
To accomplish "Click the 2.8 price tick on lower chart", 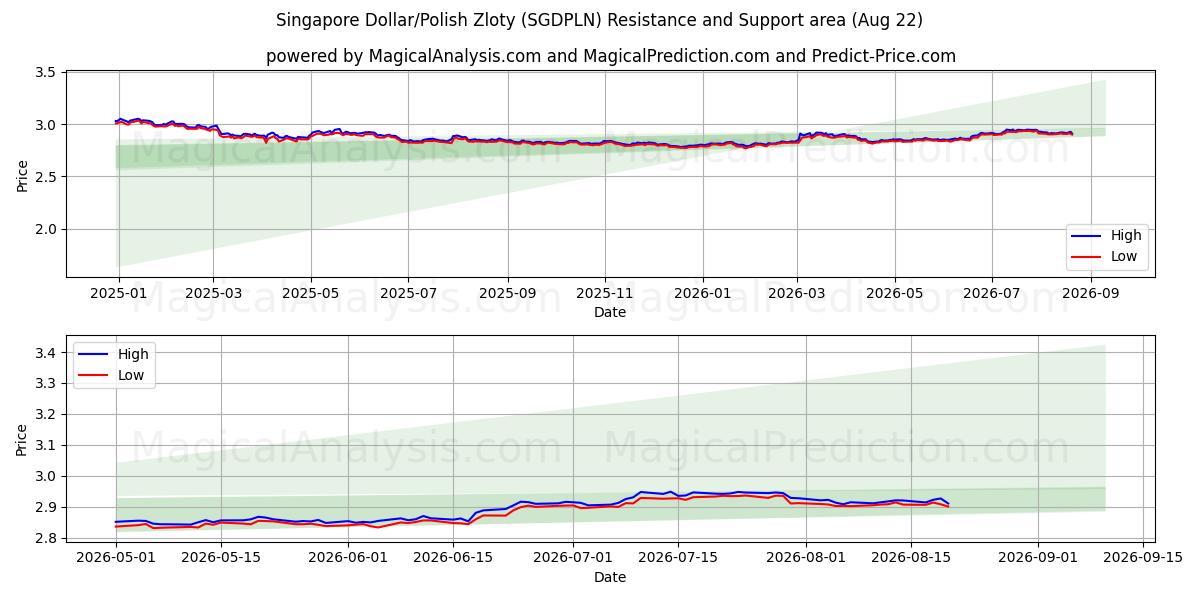I will [44, 538].
